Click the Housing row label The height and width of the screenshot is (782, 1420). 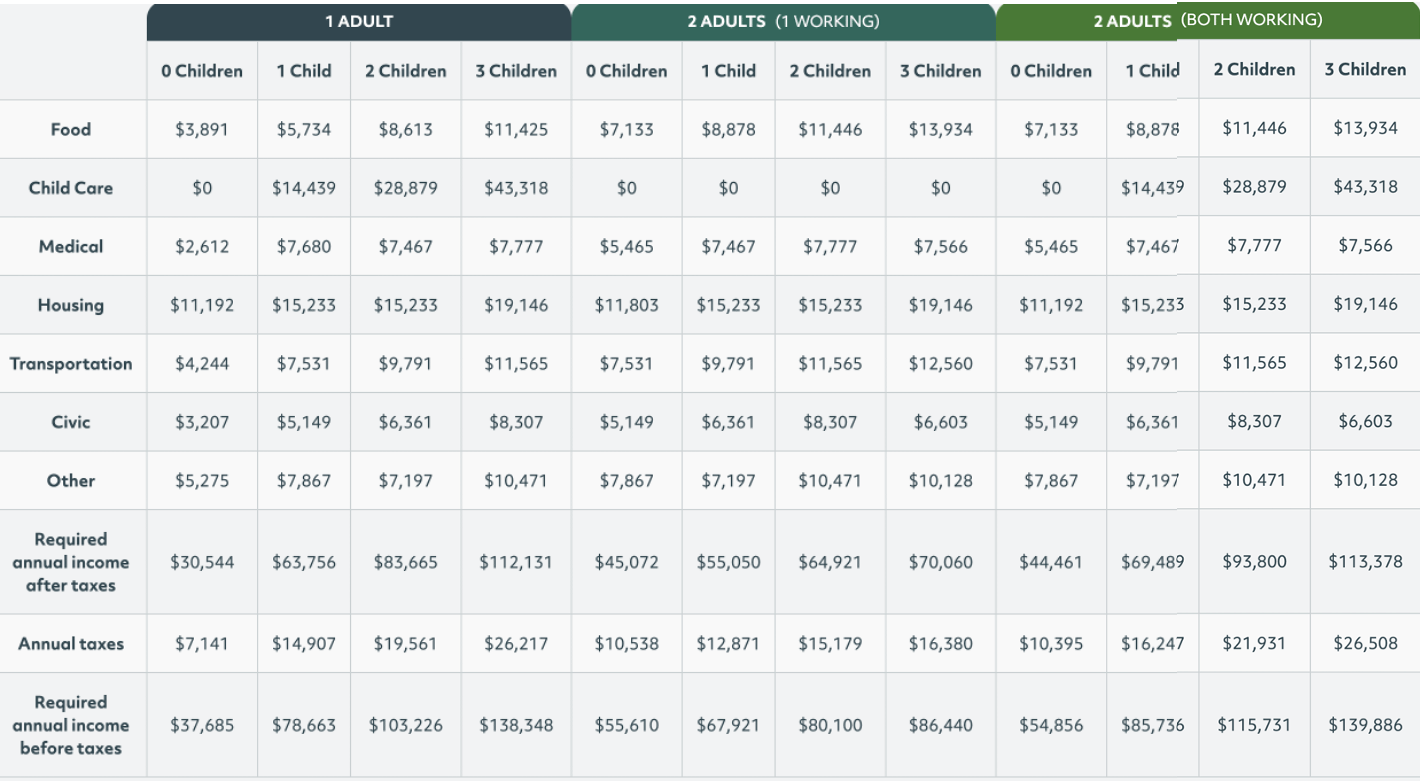71,305
